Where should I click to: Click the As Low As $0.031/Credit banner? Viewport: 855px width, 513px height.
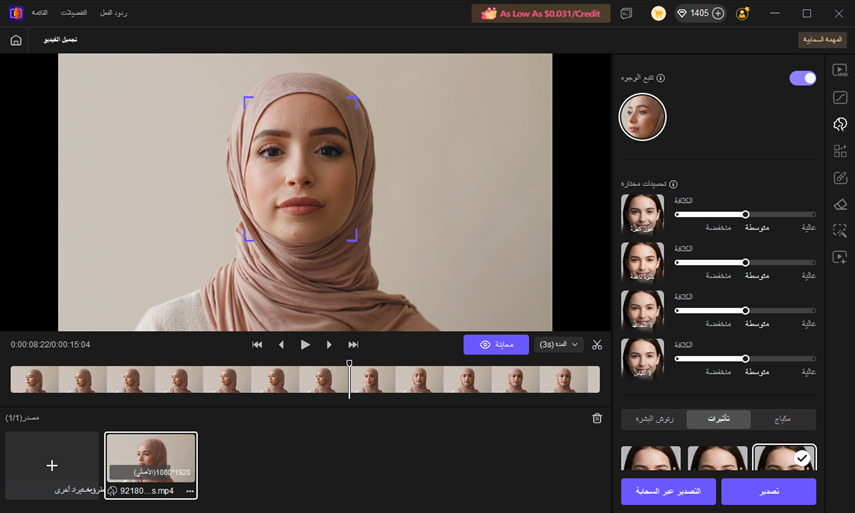[x=541, y=13]
